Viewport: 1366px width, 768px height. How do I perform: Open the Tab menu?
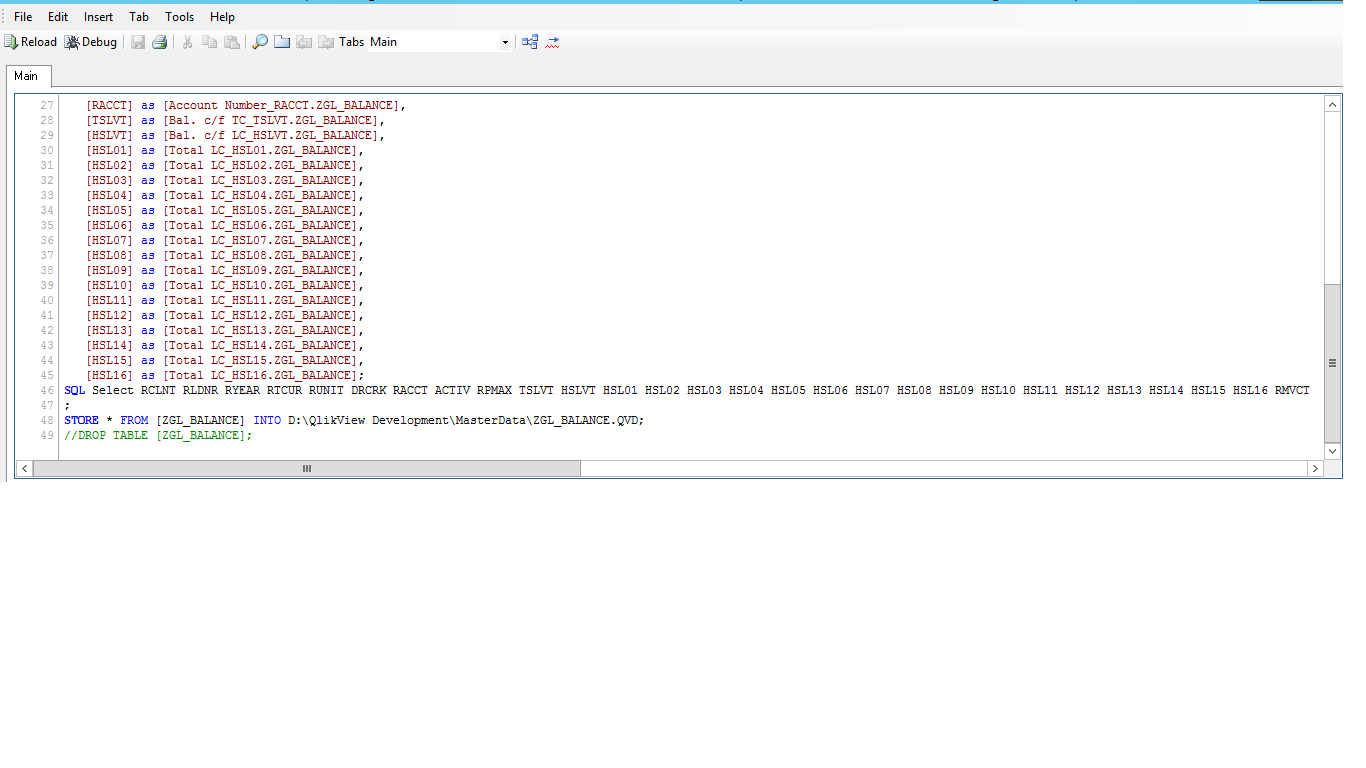pos(139,17)
